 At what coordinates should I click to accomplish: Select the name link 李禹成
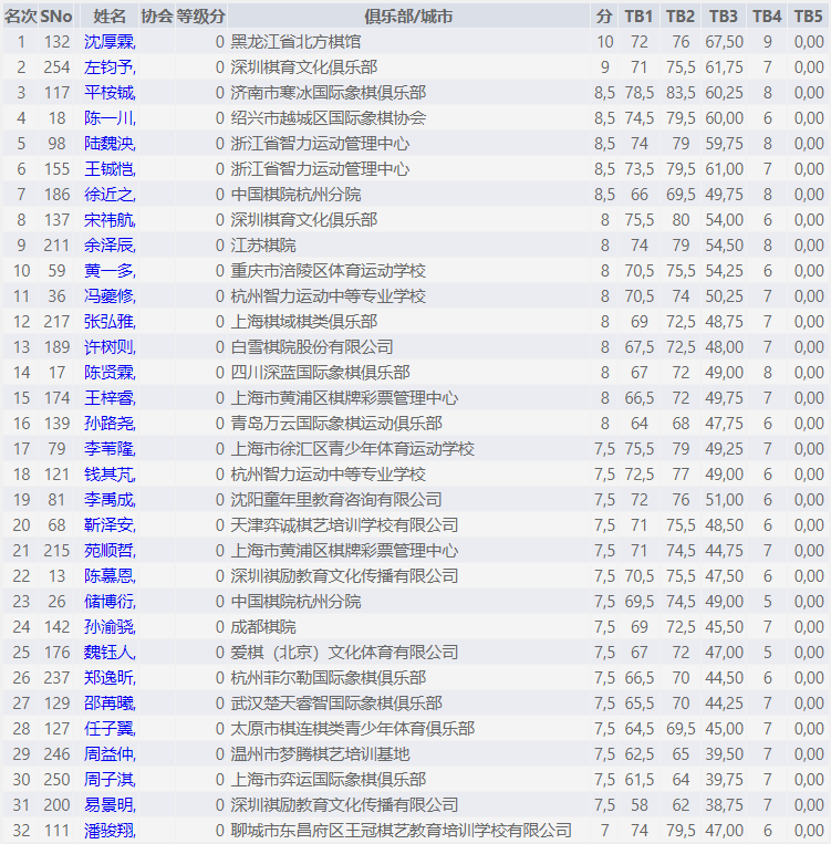pyautogui.click(x=109, y=499)
